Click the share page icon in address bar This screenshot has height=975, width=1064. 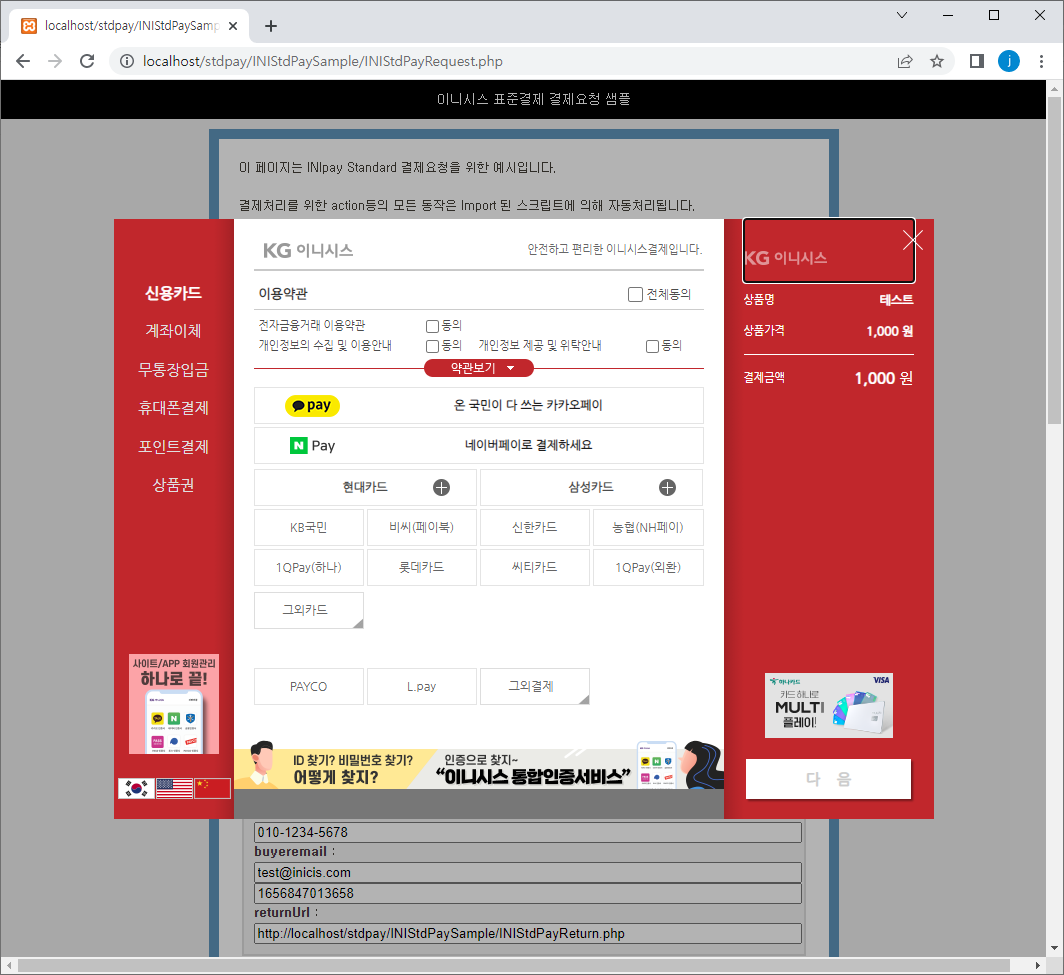[905, 61]
